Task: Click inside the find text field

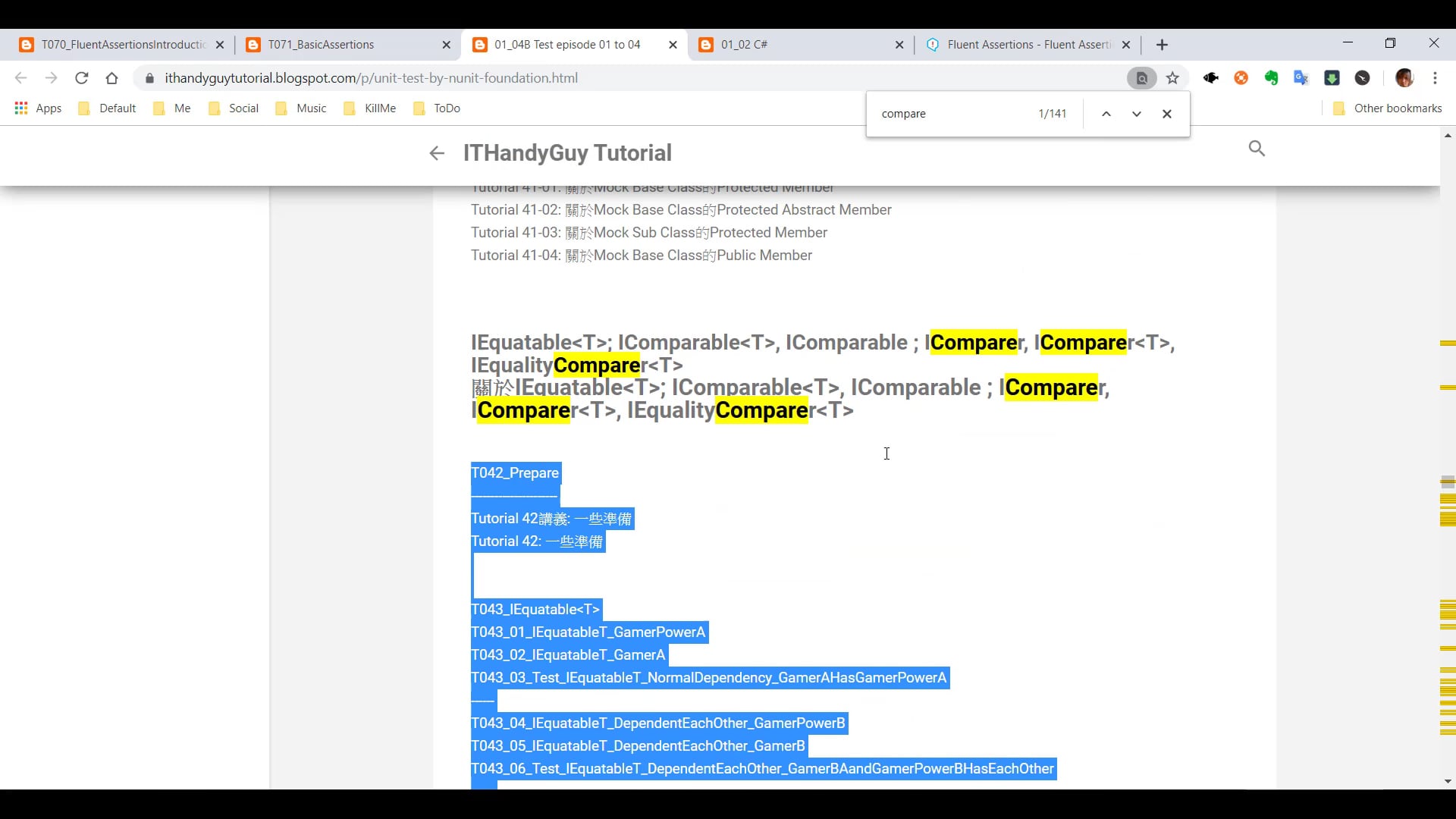Action: (x=952, y=114)
